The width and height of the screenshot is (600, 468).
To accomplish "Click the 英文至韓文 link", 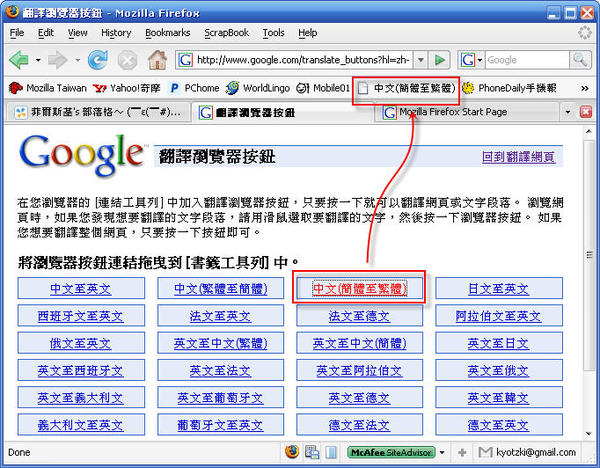I will pos(499,398).
